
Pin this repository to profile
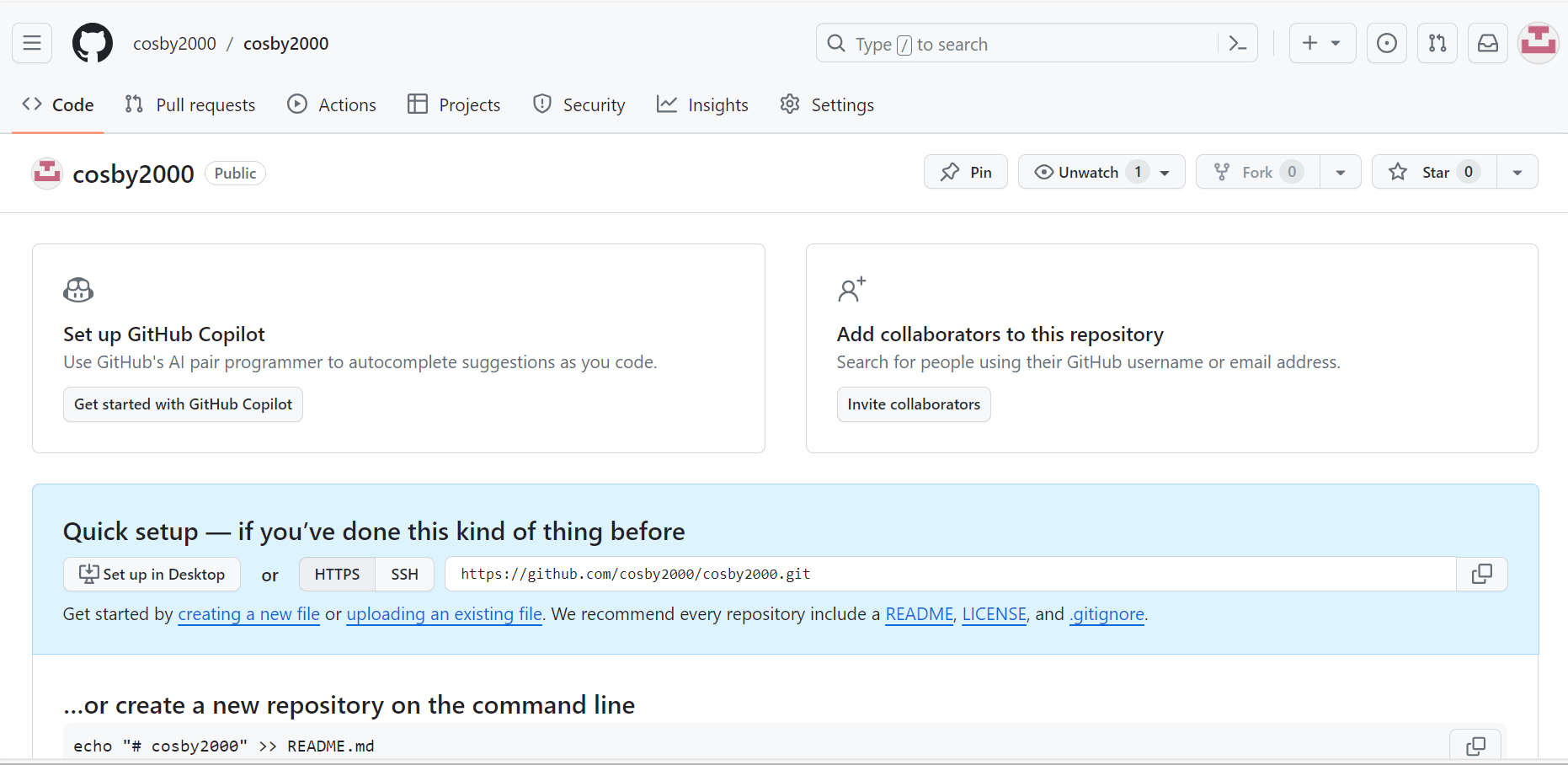click(x=966, y=172)
